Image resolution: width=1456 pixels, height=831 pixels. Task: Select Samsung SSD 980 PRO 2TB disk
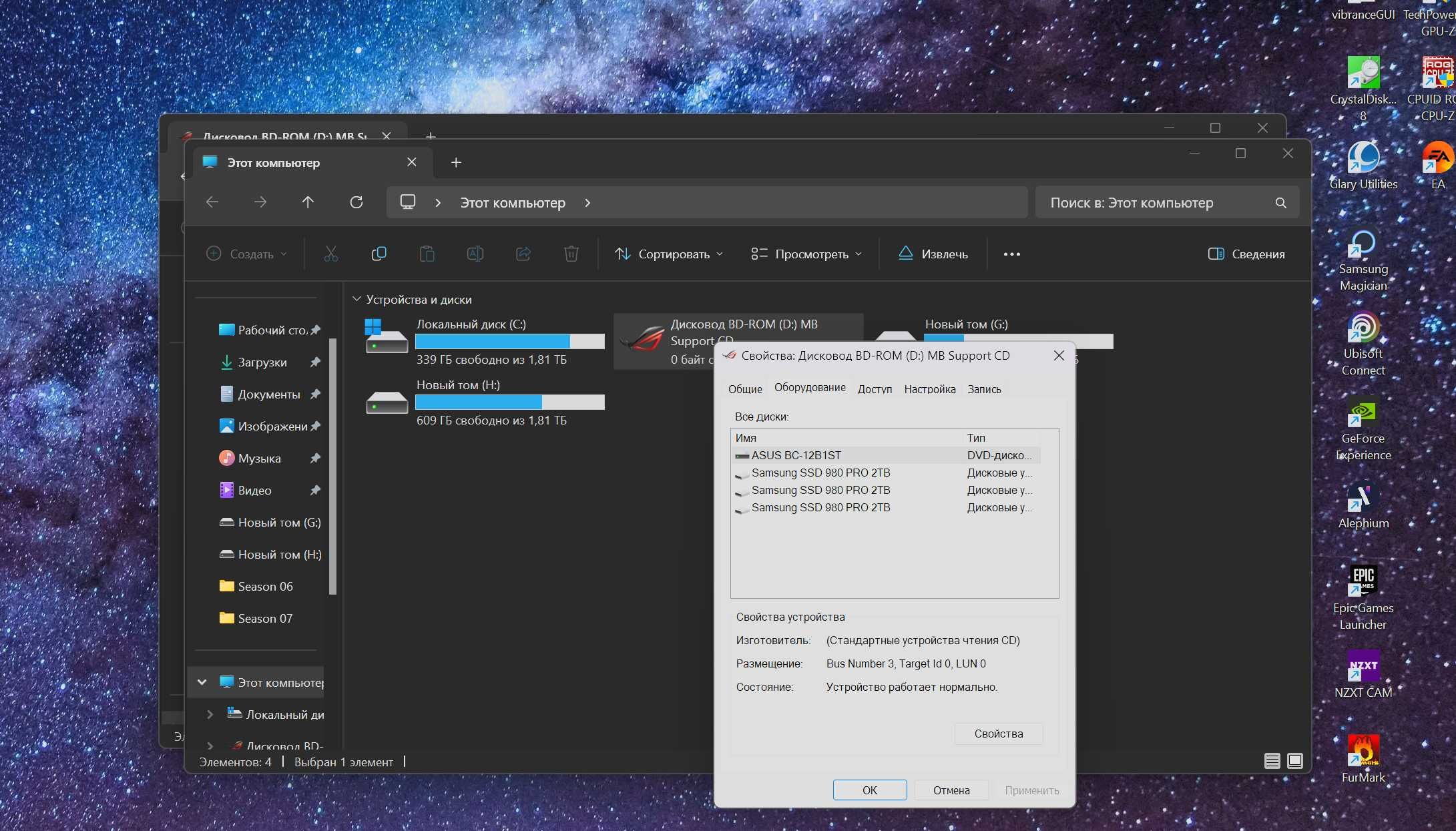pos(821,472)
